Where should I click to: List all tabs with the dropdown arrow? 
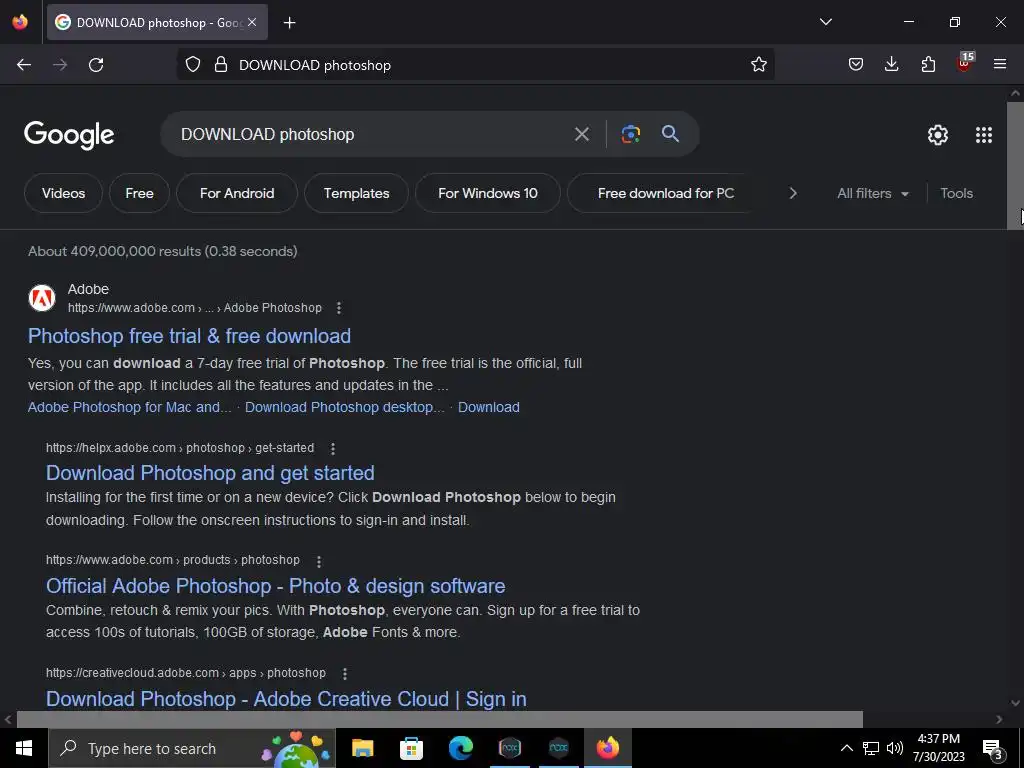(826, 22)
